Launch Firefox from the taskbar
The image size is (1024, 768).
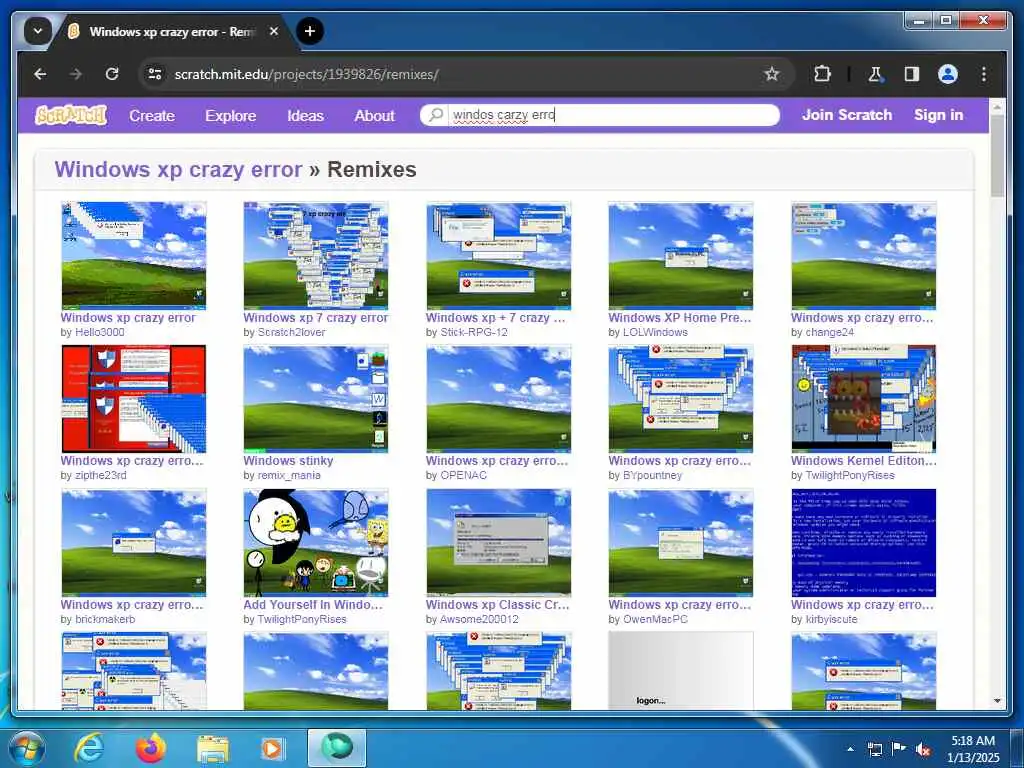pyautogui.click(x=151, y=748)
